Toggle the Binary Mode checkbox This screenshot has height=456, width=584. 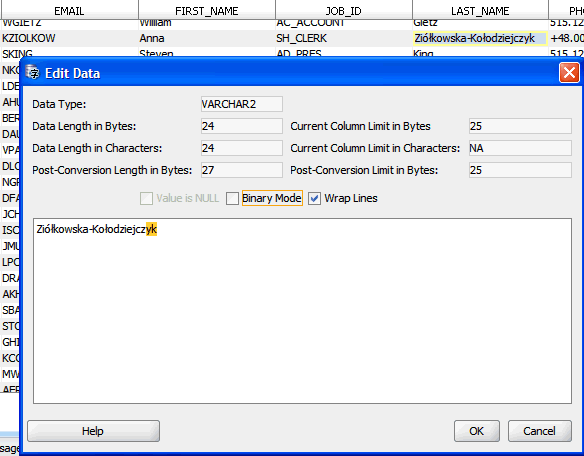click(232, 198)
